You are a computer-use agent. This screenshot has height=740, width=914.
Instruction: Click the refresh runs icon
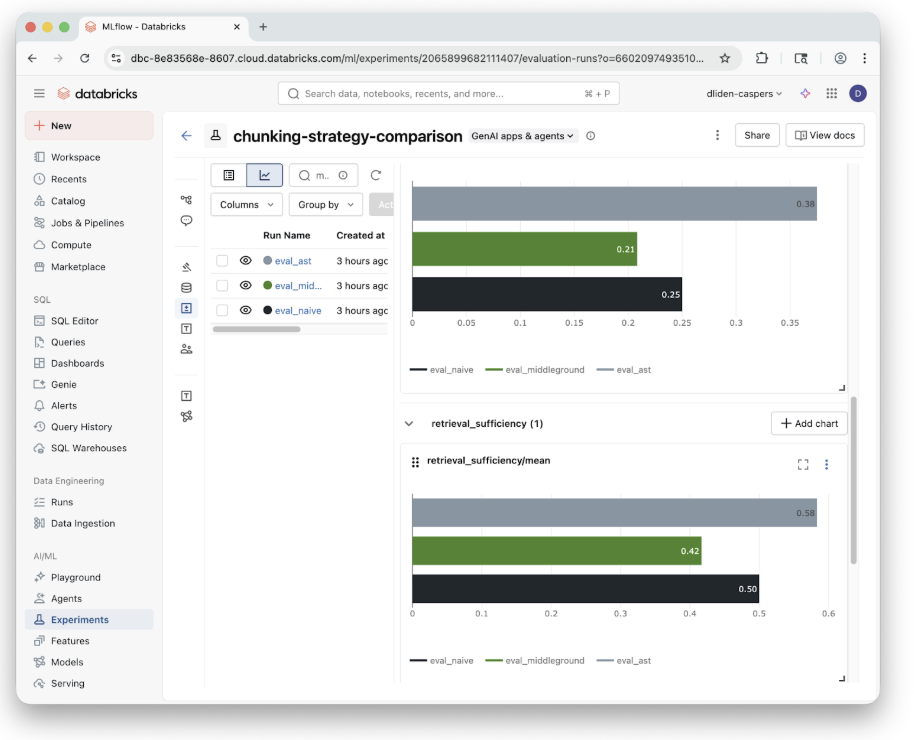(376, 175)
